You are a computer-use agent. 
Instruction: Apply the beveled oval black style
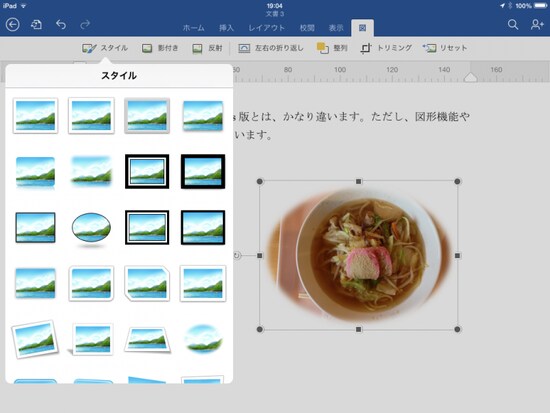coord(91,229)
